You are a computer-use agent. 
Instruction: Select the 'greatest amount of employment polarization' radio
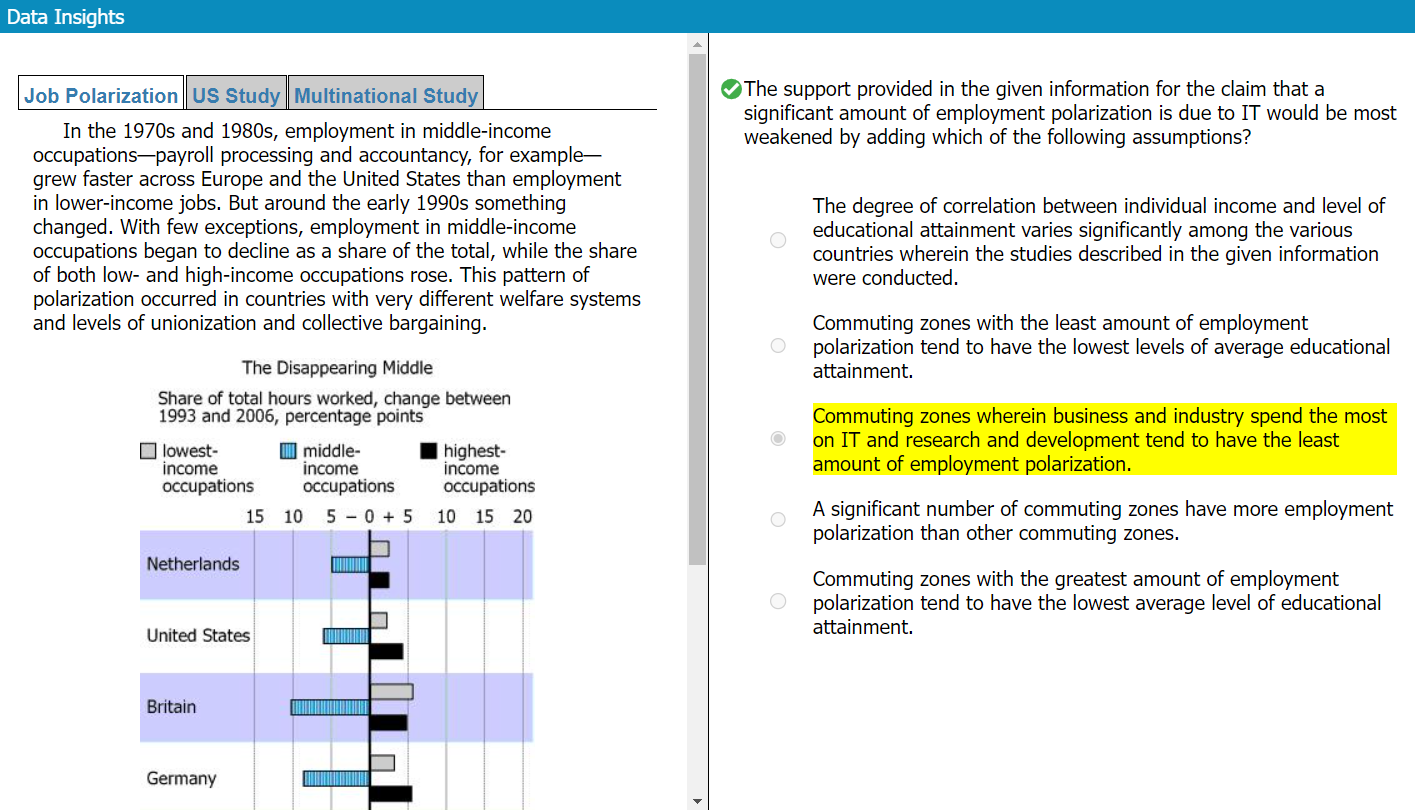pyautogui.click(x=778, y=601)
